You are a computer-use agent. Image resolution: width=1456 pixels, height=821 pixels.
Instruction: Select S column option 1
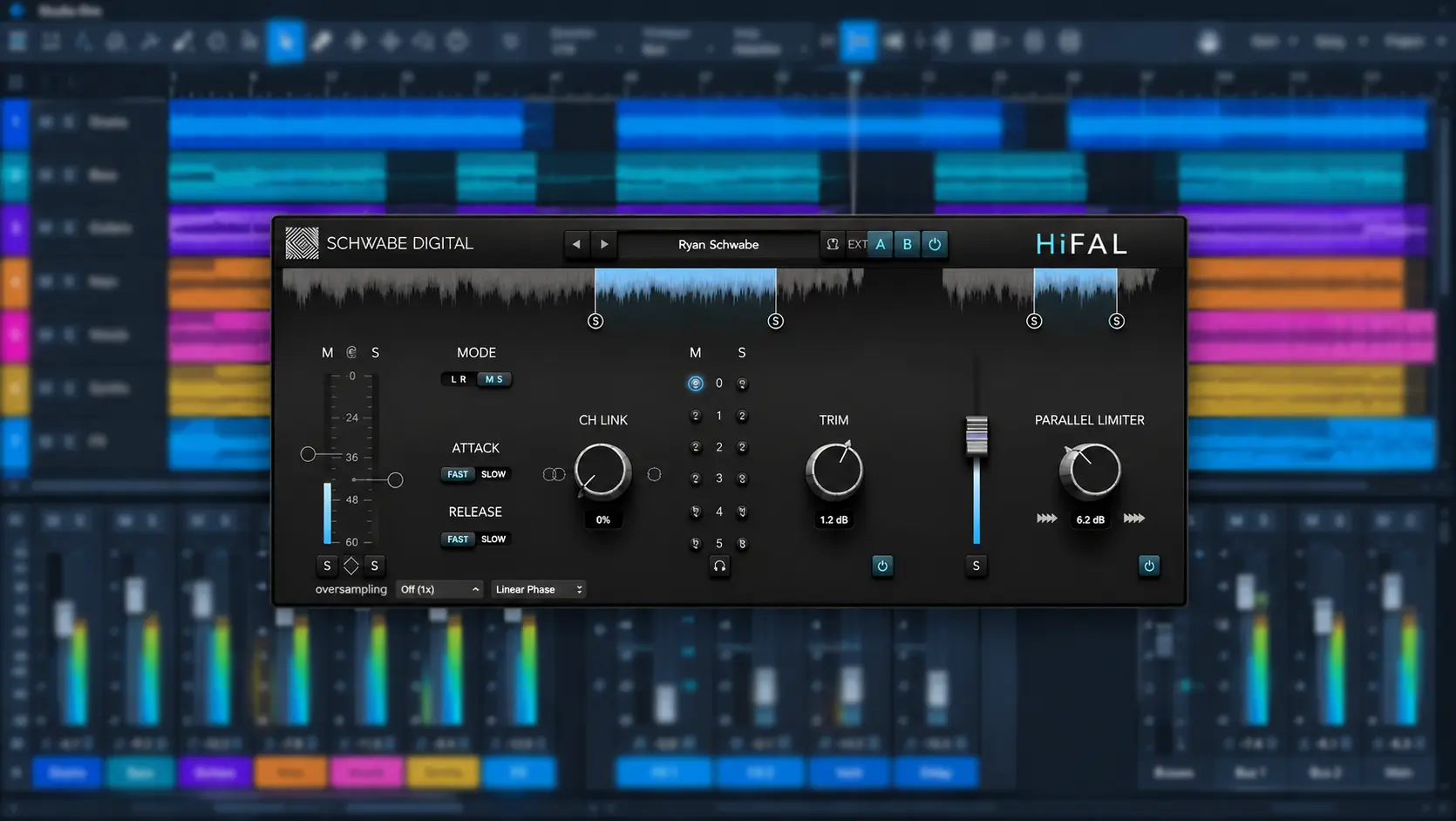point(742,416)
